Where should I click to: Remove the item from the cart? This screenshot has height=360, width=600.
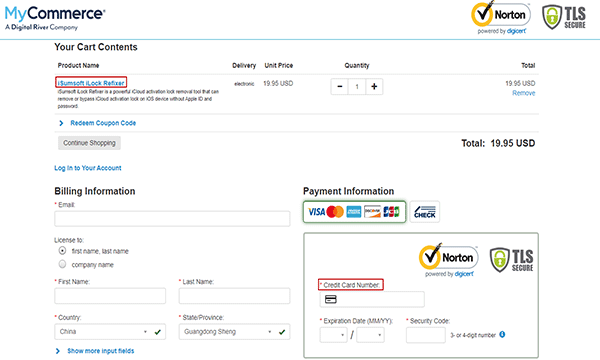point(523,93)
